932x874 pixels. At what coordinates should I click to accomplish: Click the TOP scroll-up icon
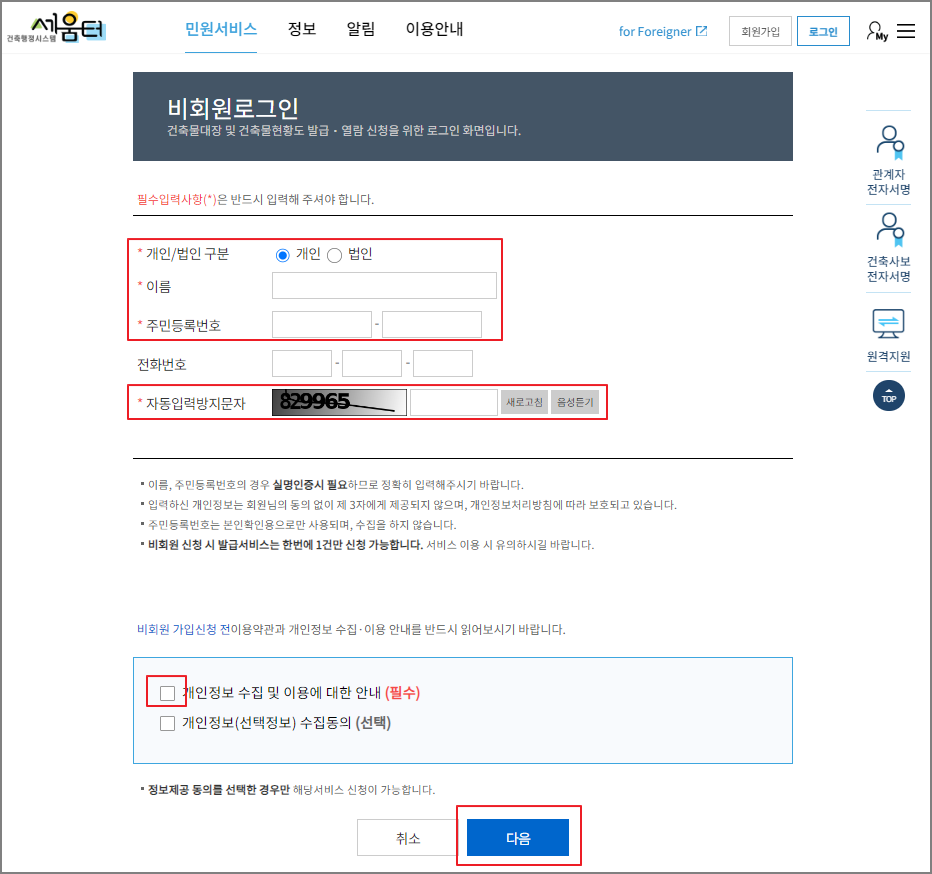coord(888,396)
